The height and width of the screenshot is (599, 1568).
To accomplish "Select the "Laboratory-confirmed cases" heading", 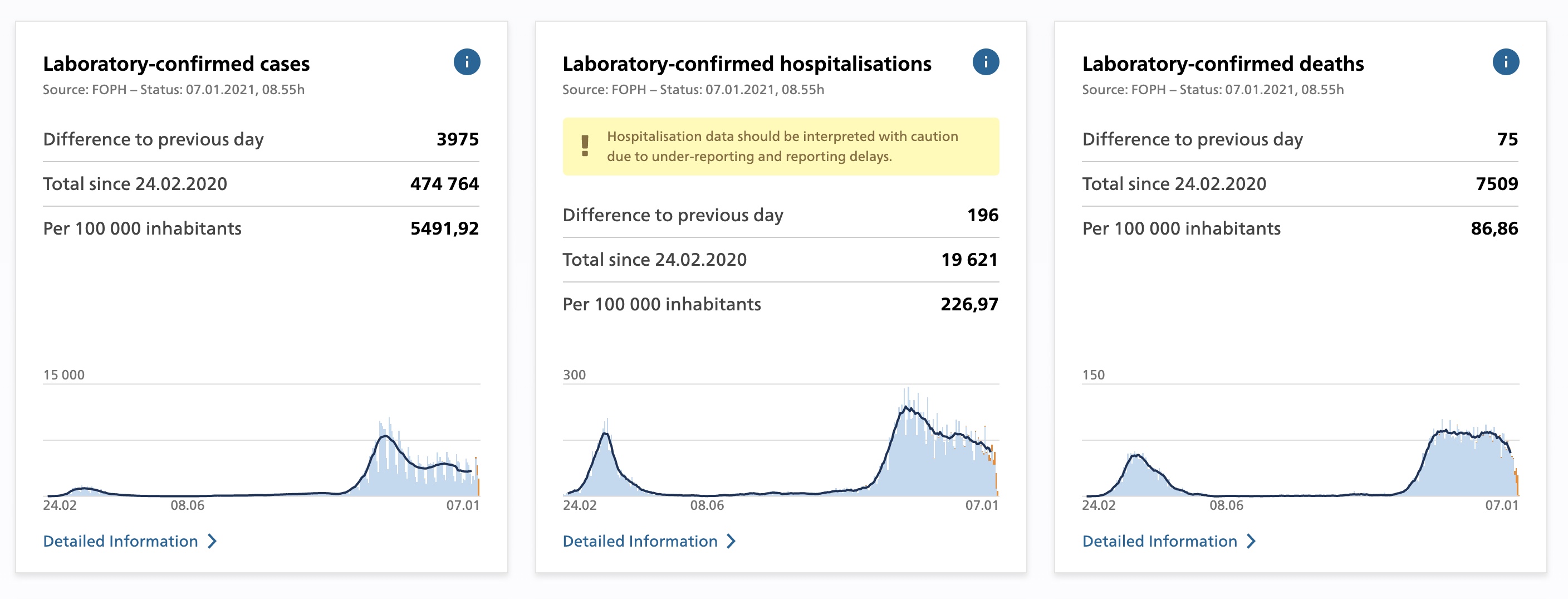I will coord(176,64).
